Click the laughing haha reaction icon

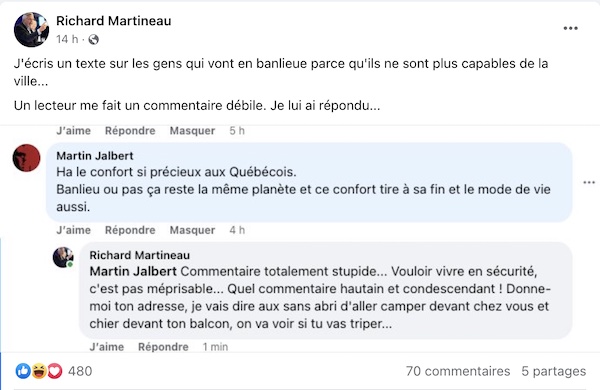(x=39, y=371)
